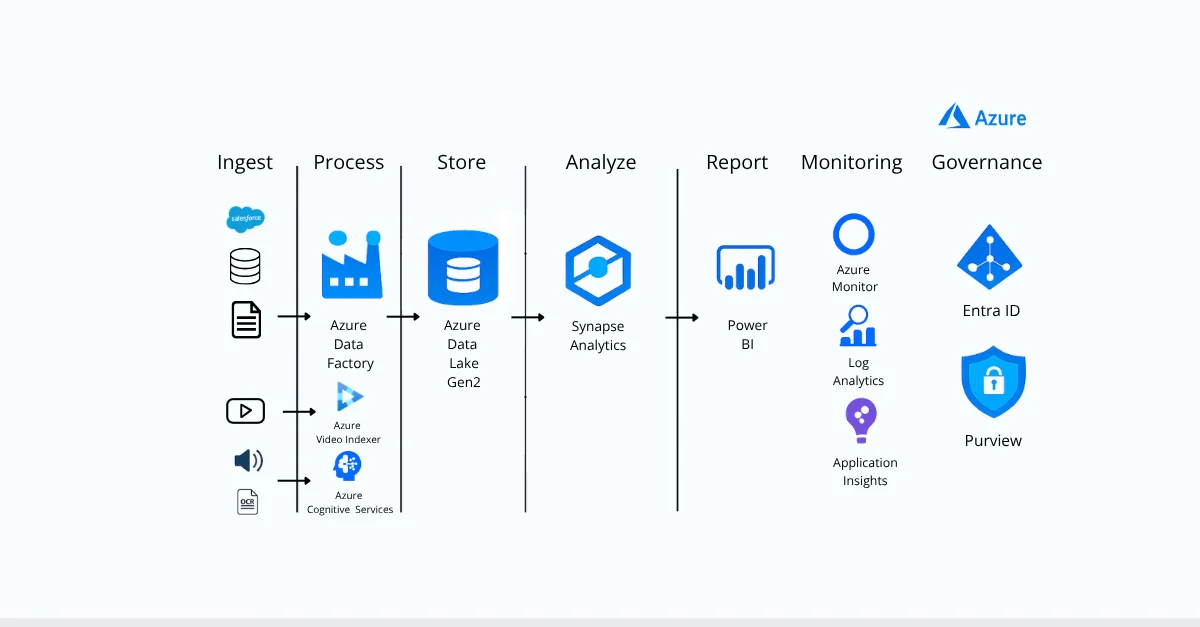Image resolution: width=1200 pixels, height=627 pixels.
Task: Click the Governance column heading
Action: pos(987,162)
